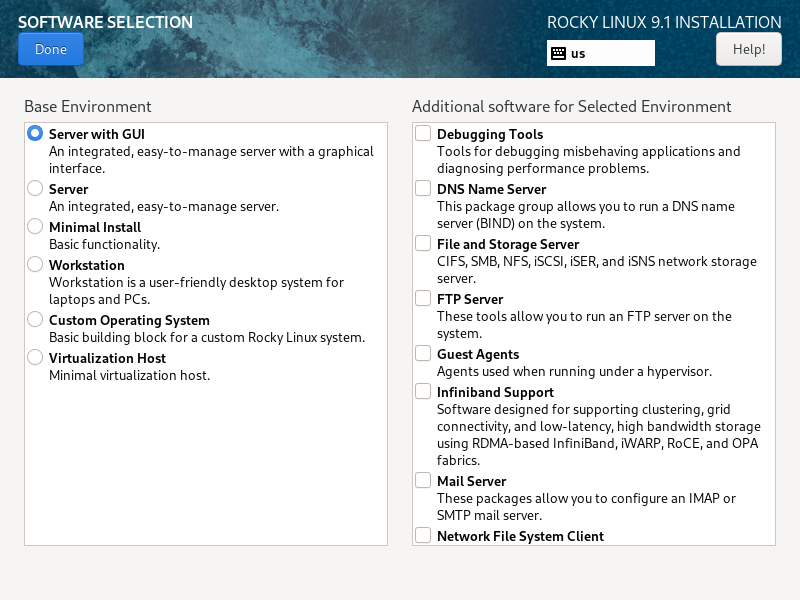The height and width of the screenshot is (600, 800).
Task: Tick the DNS Name Server checkbox
Action: pos(423,188)
